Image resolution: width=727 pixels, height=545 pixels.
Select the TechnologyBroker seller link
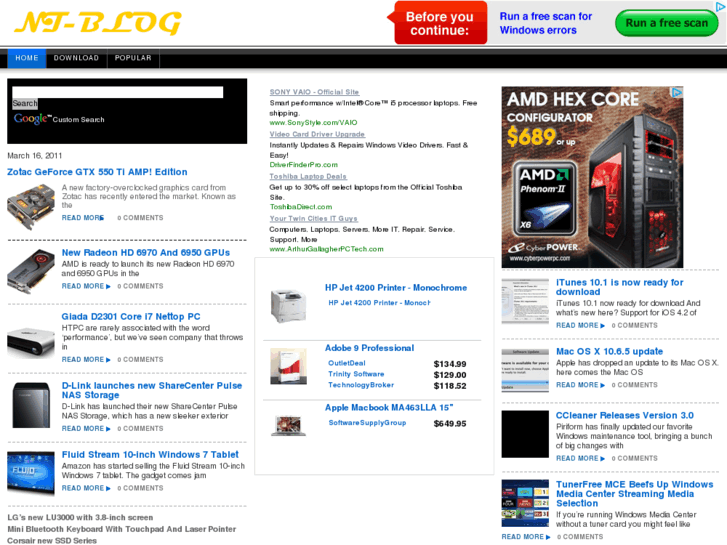coord(361,385)
